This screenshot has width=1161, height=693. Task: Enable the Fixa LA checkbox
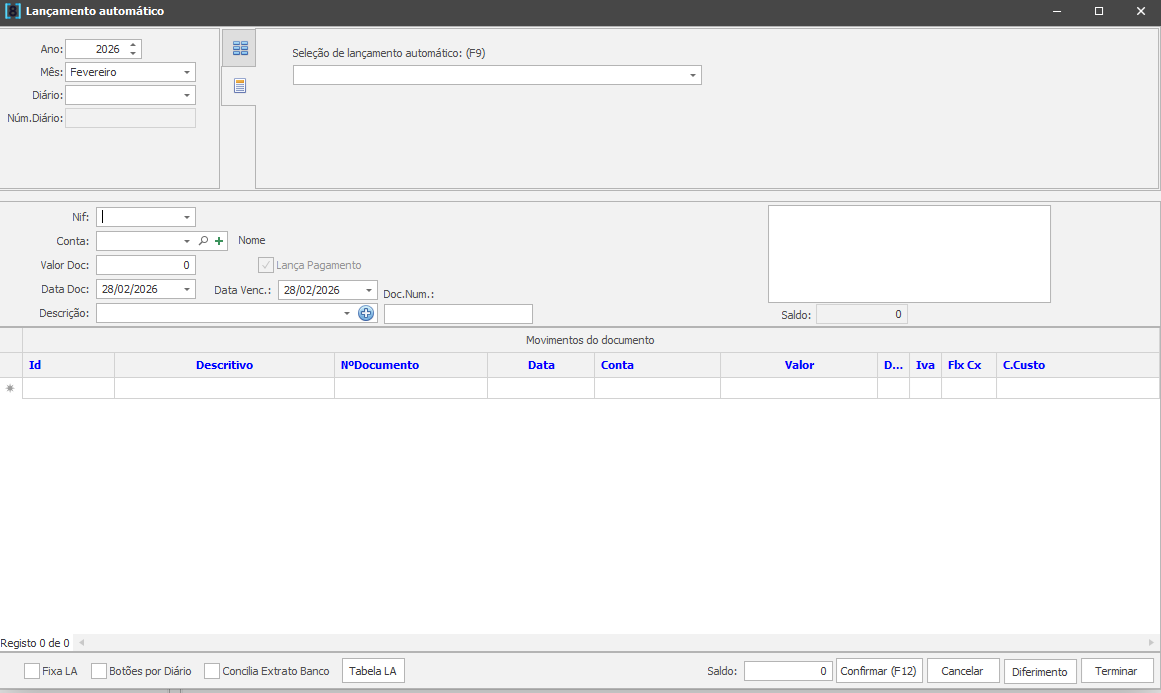[32, 671]
